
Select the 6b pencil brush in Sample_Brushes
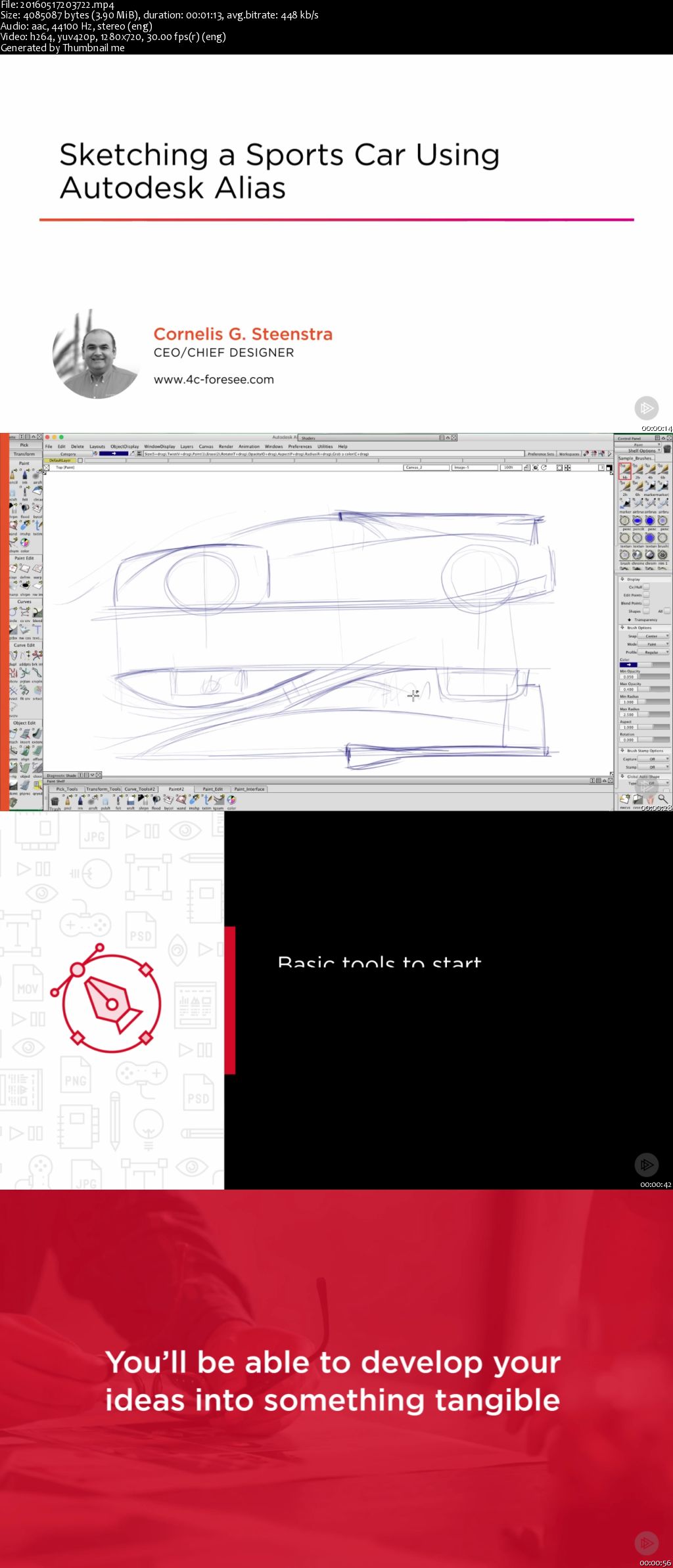[663, 471]
